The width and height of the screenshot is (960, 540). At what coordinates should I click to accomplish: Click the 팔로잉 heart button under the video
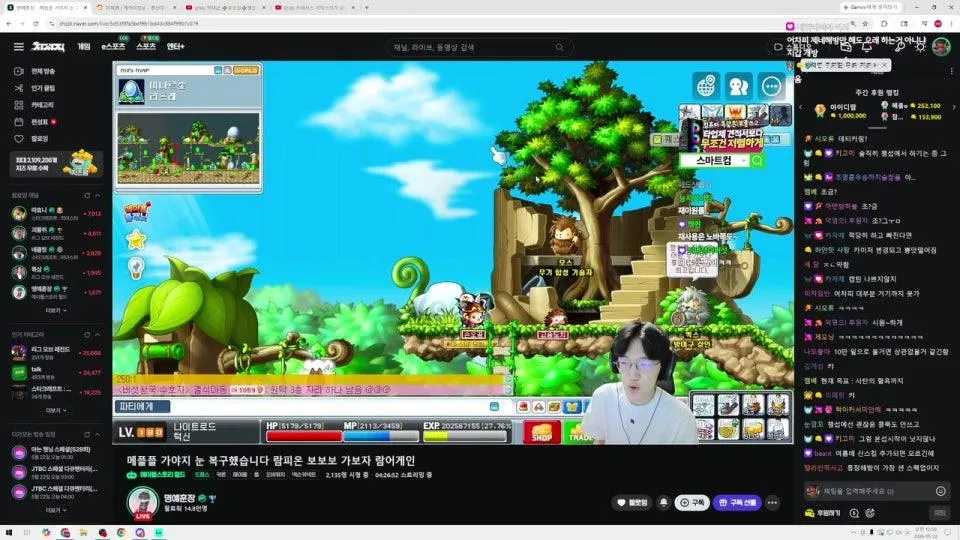click(x=632, y=503)
